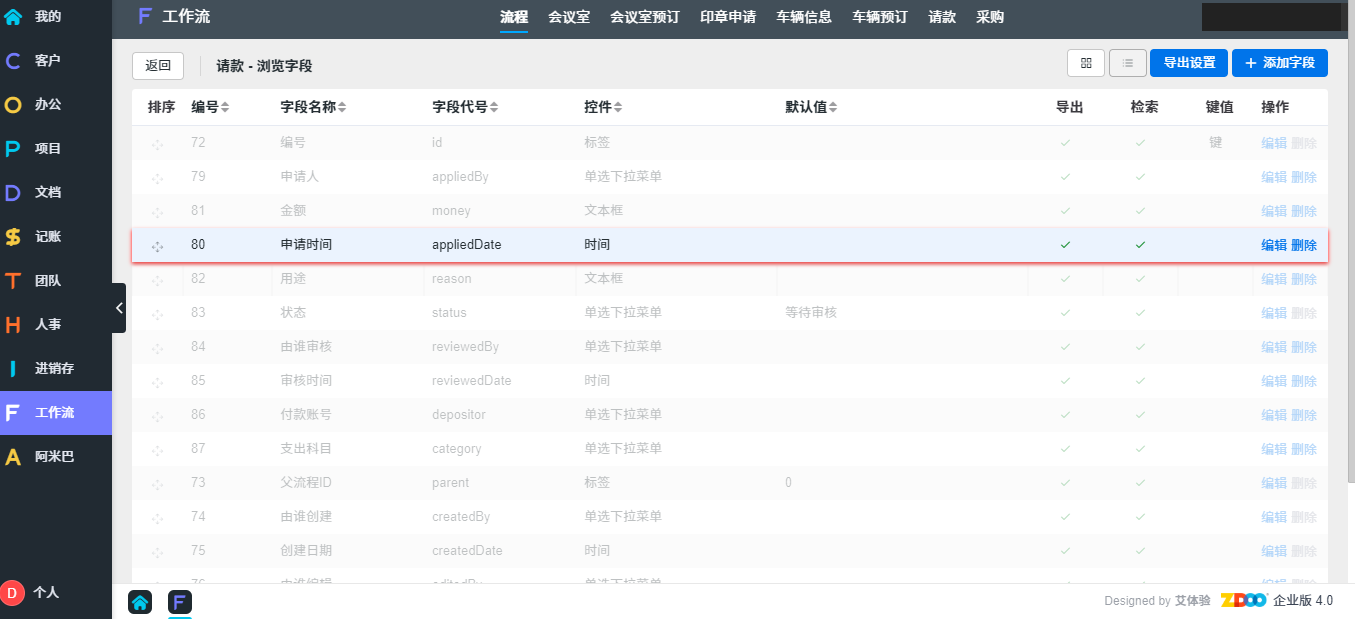Collapse the sidebar with the arrow handle

pos(119,308)
